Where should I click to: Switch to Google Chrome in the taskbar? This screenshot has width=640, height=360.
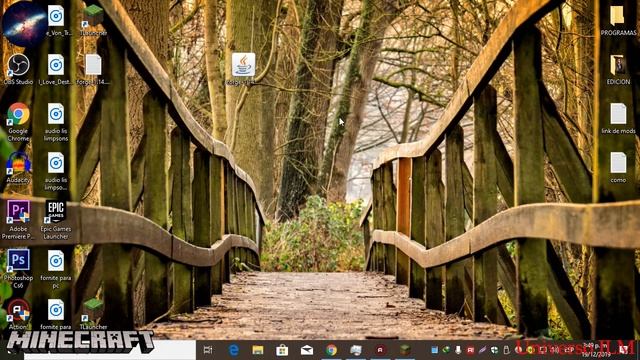331,350
